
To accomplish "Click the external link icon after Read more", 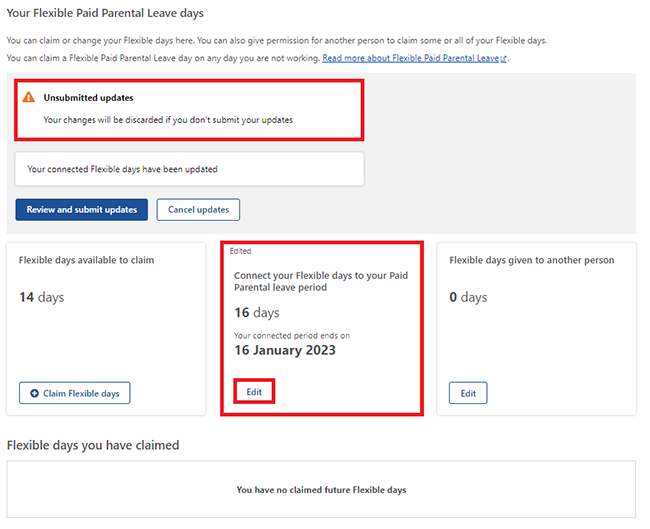I will 503,59.
